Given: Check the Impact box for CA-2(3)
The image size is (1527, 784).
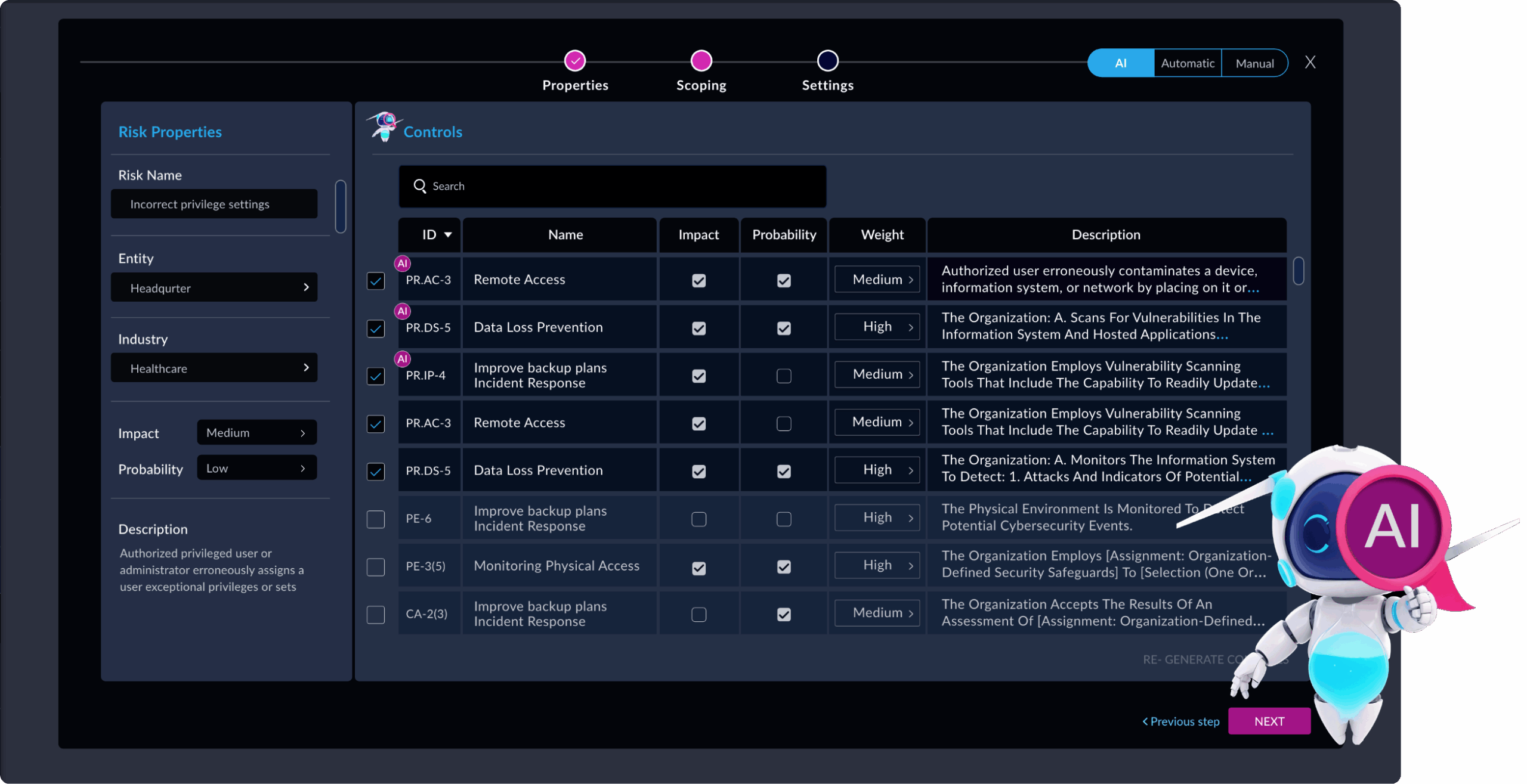Looking at the screenshot, I should (x=698, y=614).
